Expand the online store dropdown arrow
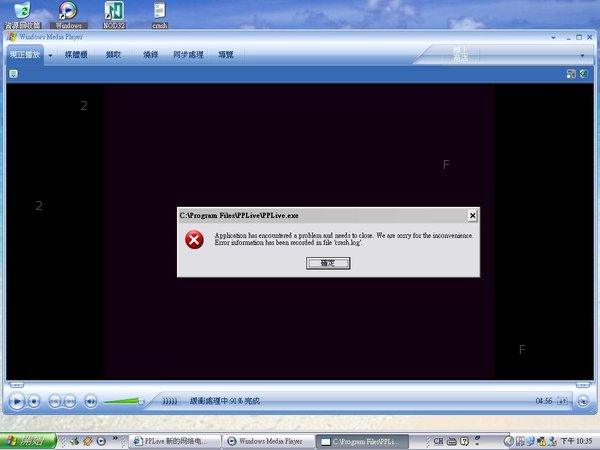The width and height of the screenshot is (600, 450). point(582,56)
